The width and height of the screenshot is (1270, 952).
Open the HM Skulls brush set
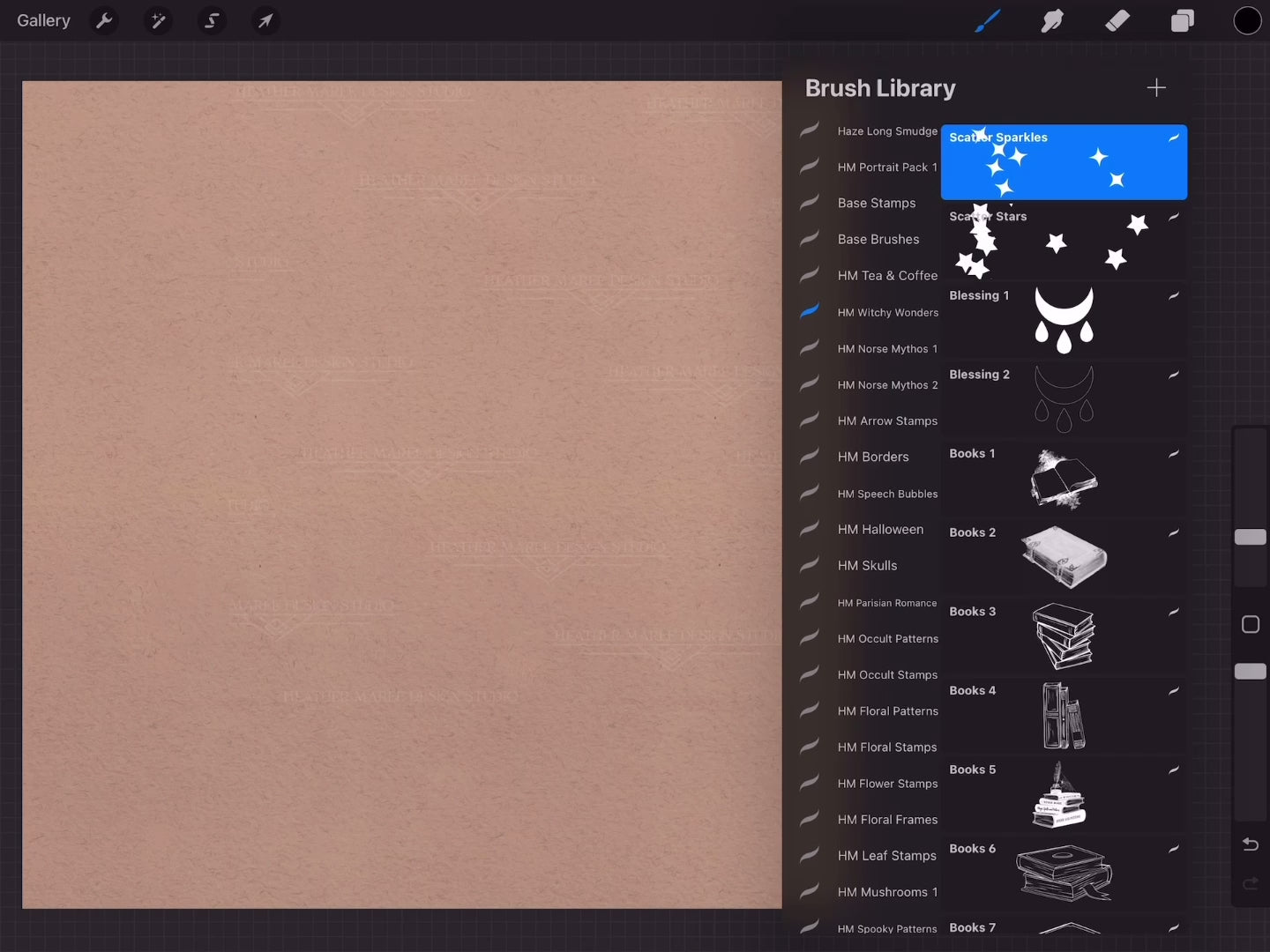pyautogui.click(x=867, y=565)
